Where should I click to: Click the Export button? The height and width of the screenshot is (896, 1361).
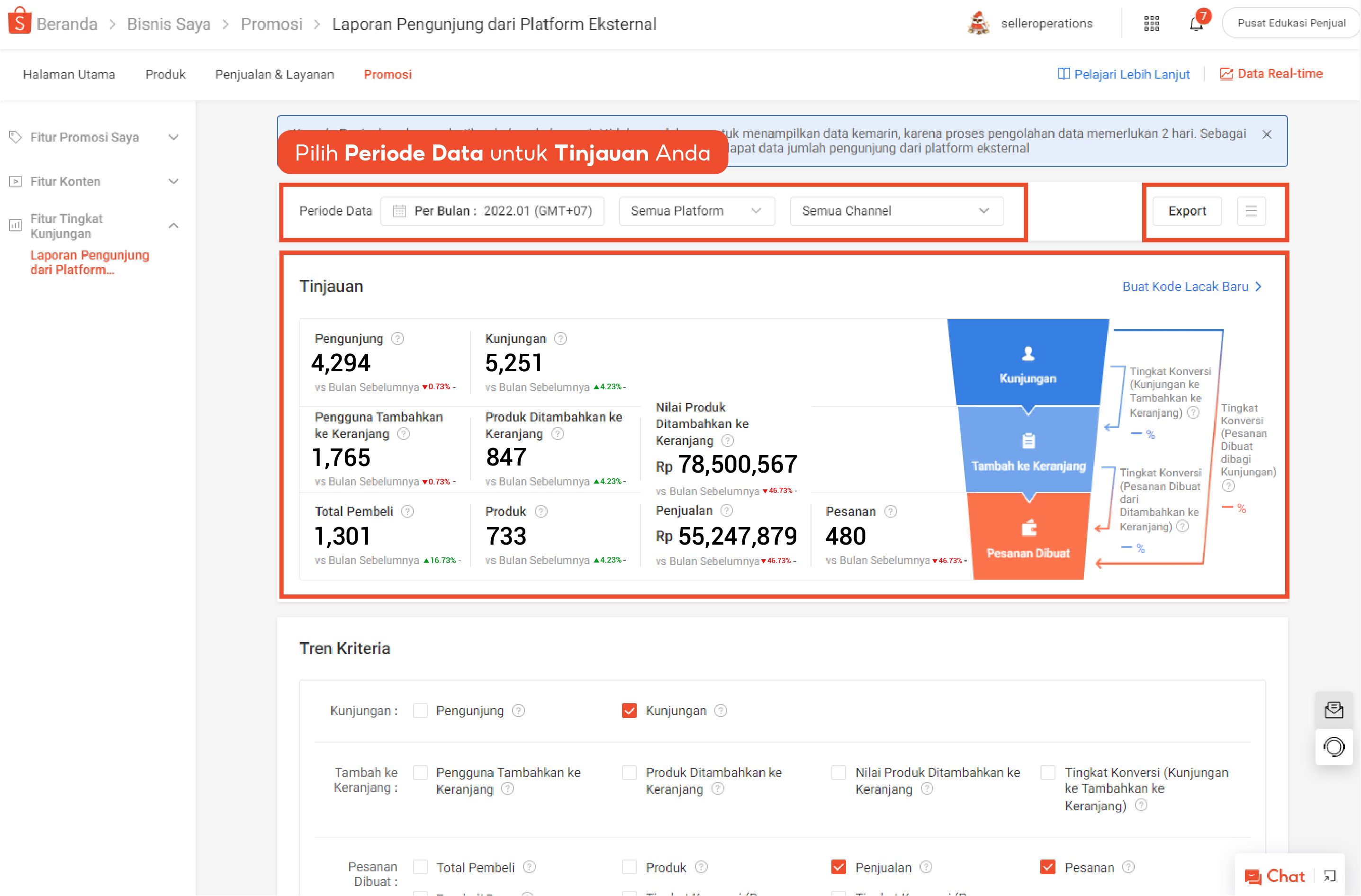(x=1187, y=211)
